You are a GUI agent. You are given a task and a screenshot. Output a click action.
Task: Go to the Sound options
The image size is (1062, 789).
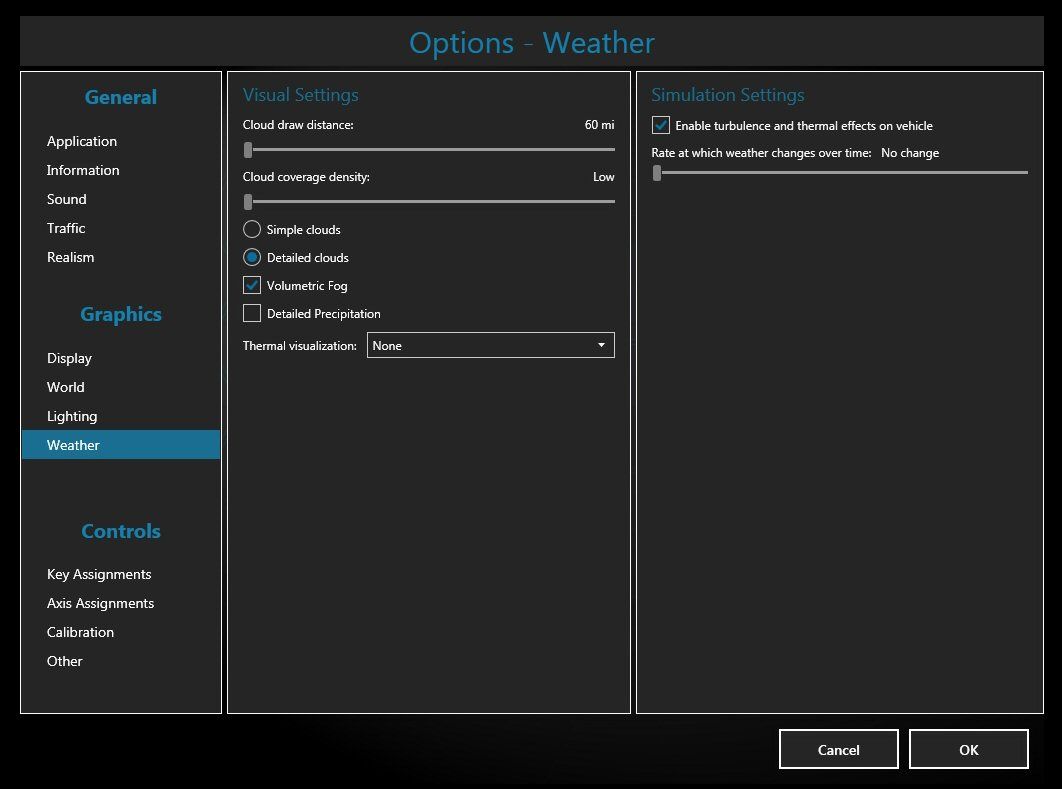66,199
